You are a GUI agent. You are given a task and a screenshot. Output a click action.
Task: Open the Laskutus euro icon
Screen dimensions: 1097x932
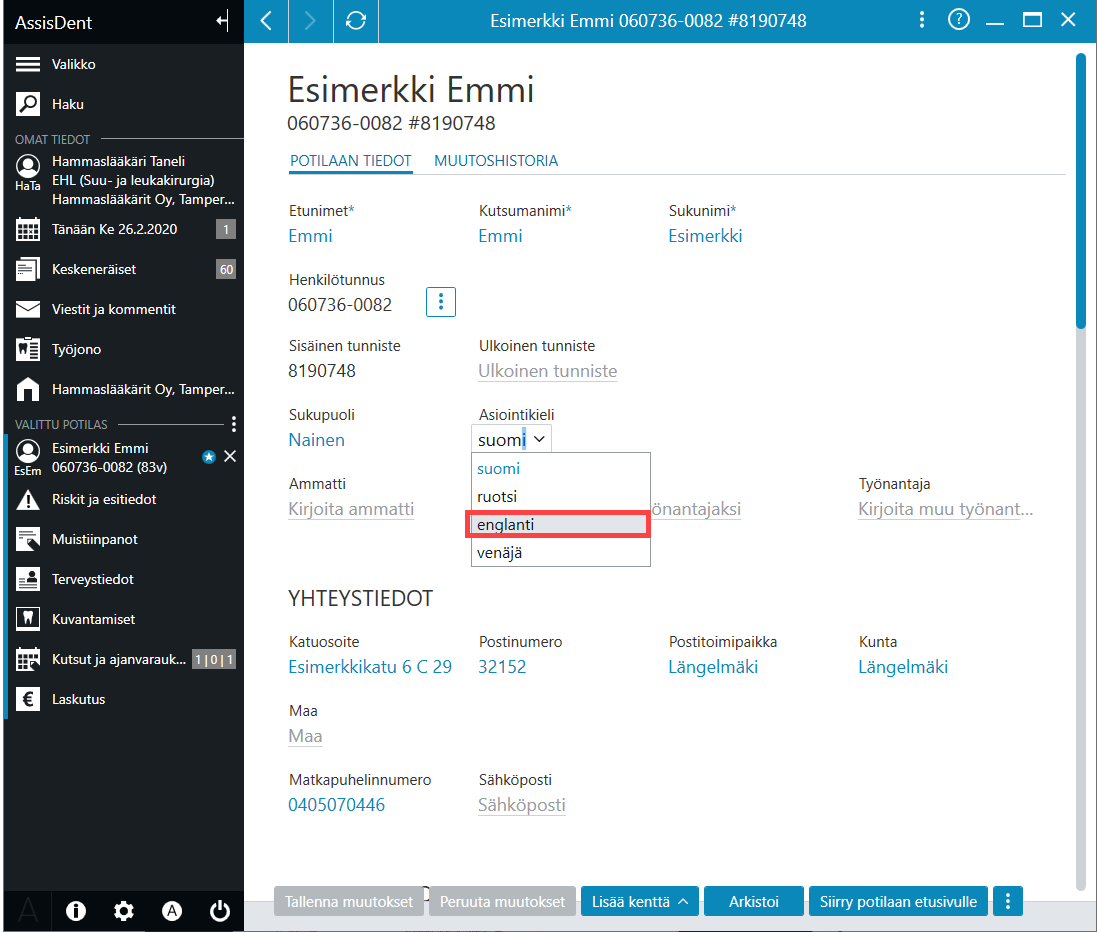[x=28, y=699]
